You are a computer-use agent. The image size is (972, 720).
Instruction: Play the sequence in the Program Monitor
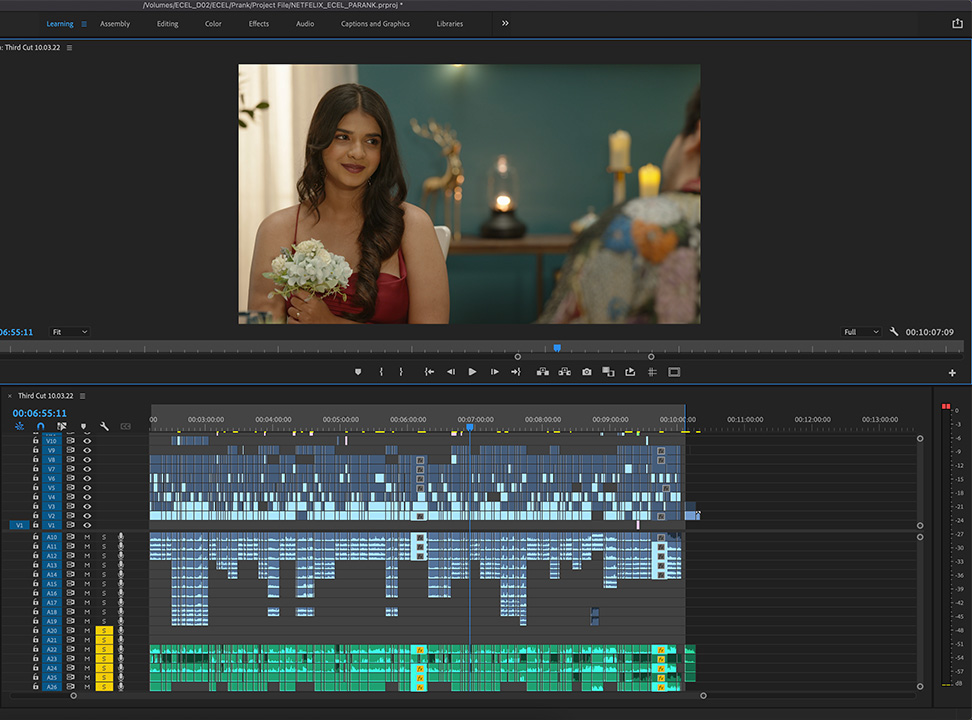[472, 372]
